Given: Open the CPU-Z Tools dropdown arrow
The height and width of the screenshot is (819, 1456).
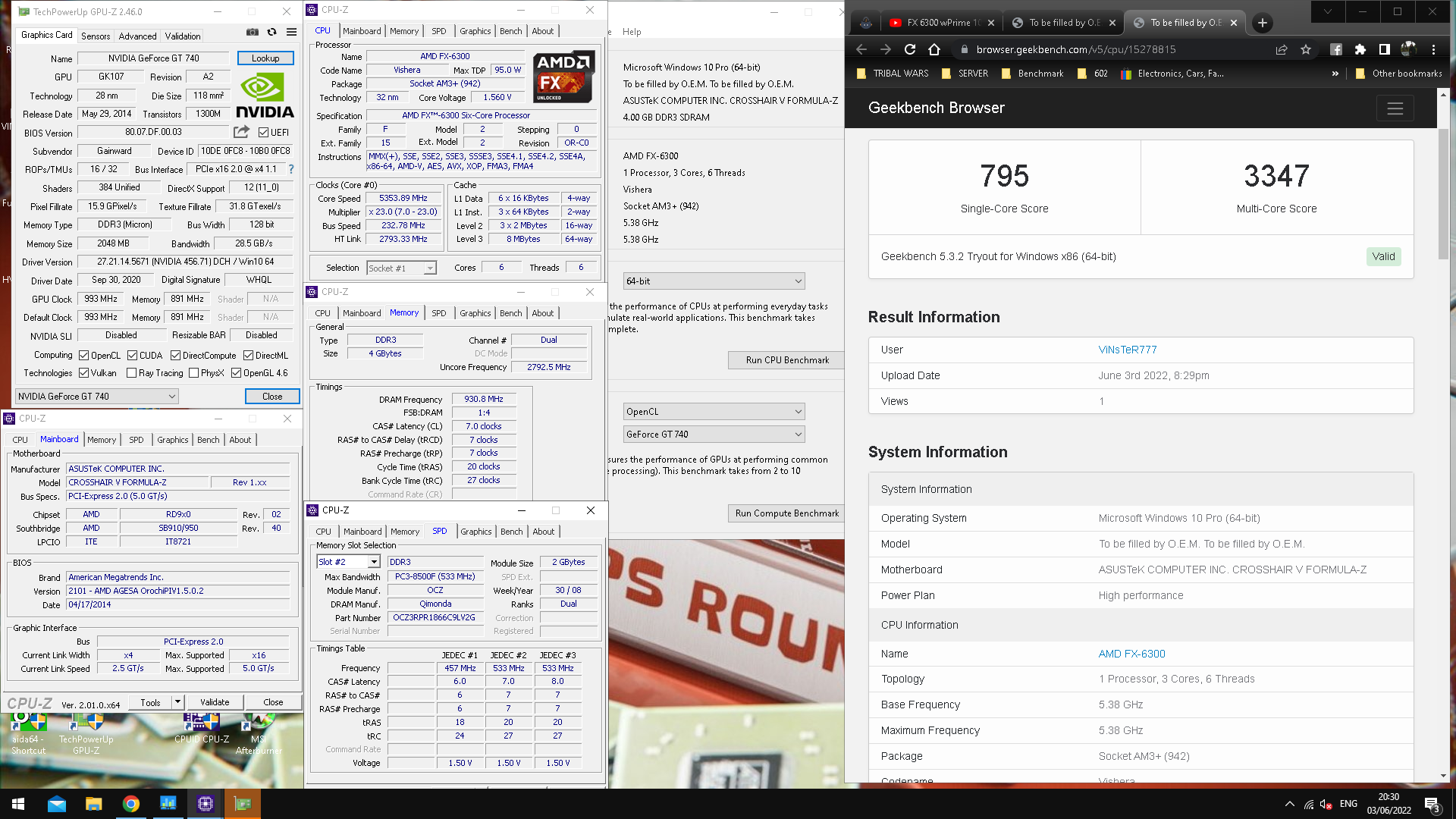Looking at the screenshot, I should (x=177, y=702).
